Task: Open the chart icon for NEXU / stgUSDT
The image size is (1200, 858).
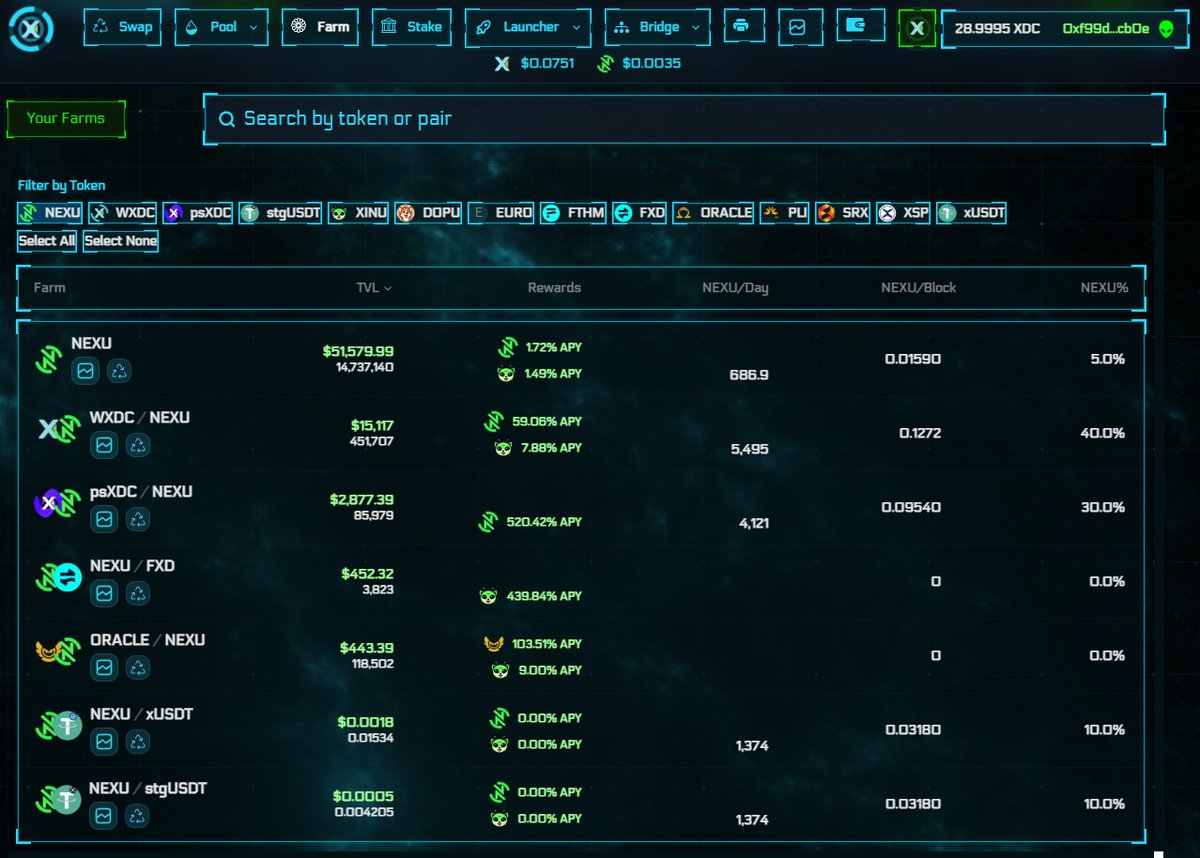Action: pos(104,815)
